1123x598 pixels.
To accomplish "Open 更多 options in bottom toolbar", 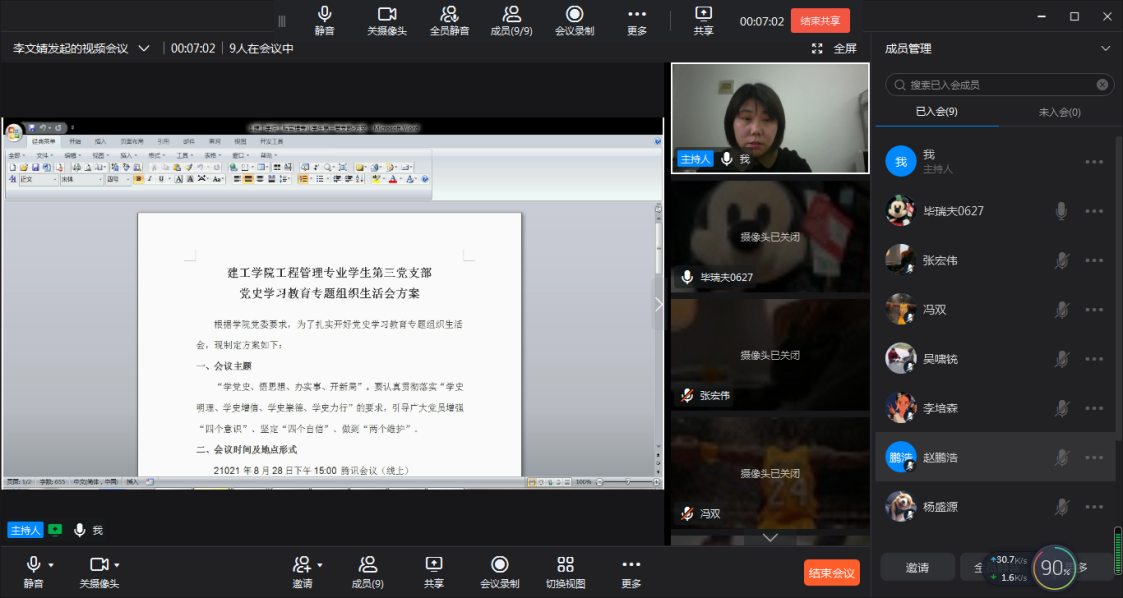I will pyautogui.click(x=630, y=565).
